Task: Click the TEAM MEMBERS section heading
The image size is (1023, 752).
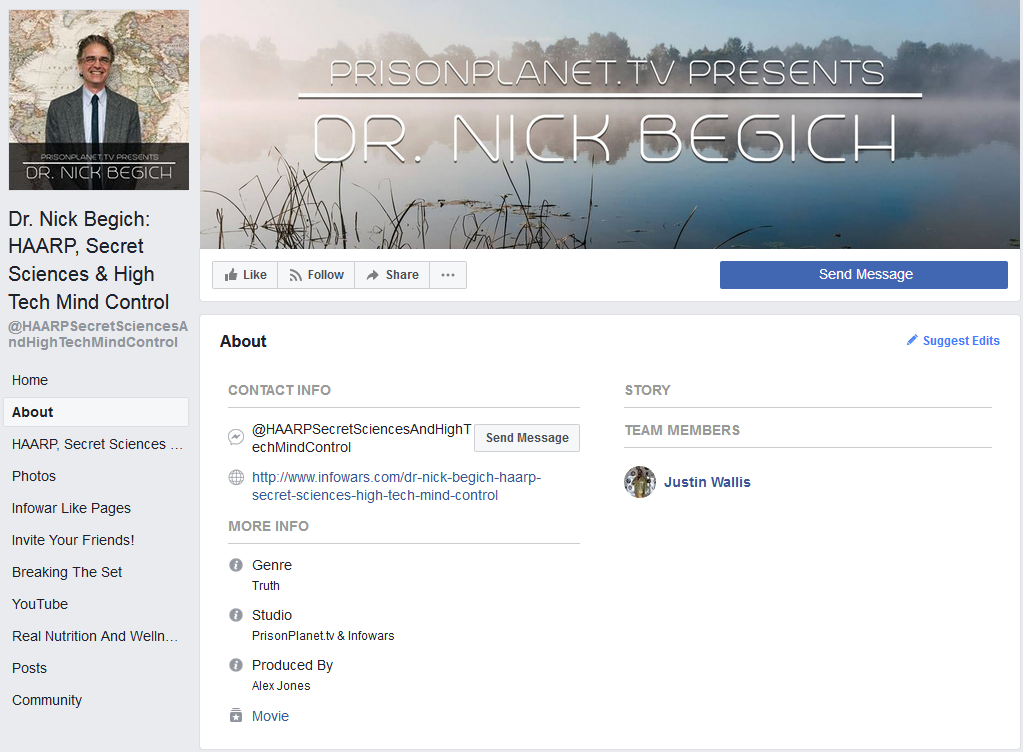Action: point(682,430)
